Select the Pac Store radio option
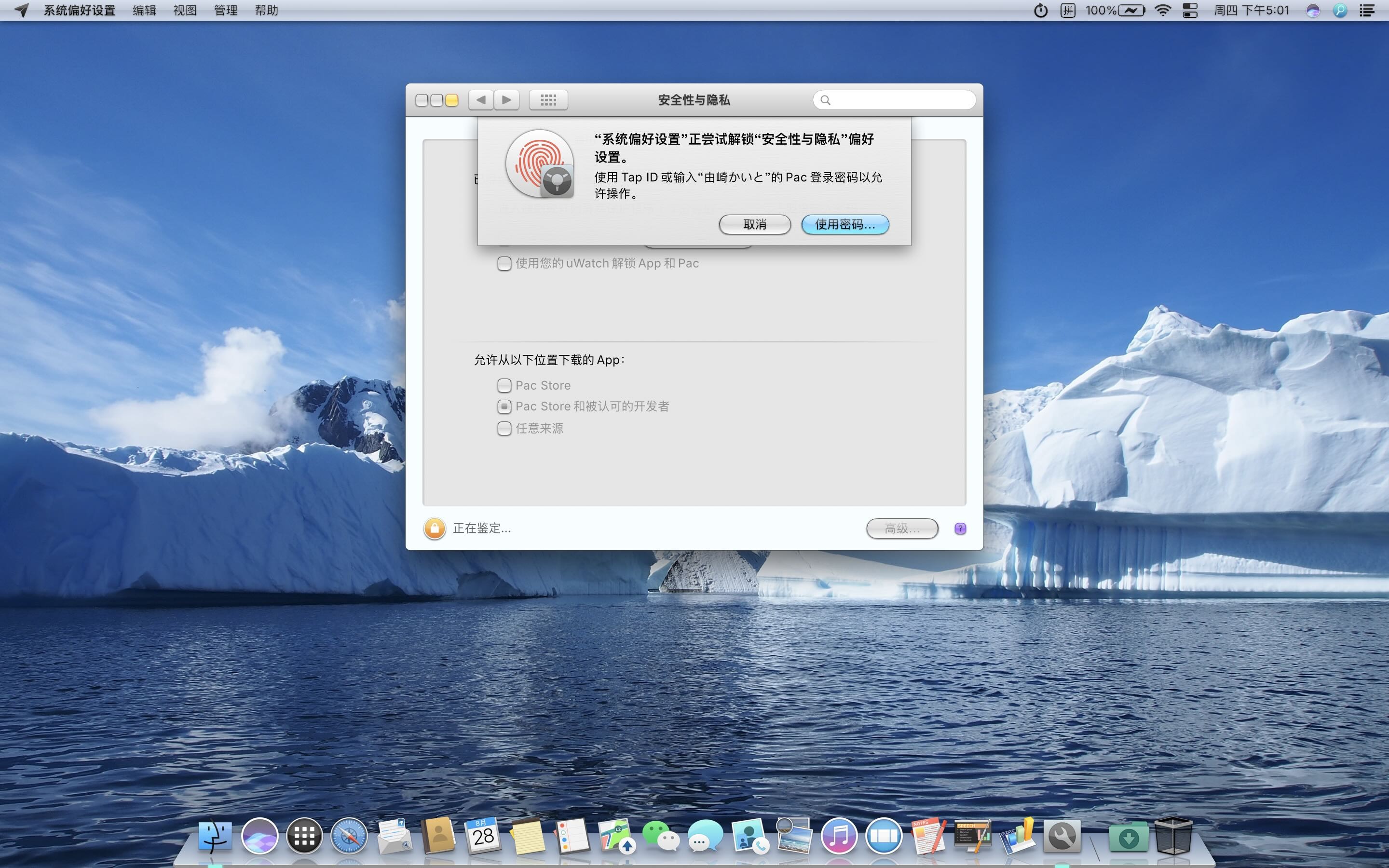 504,385
